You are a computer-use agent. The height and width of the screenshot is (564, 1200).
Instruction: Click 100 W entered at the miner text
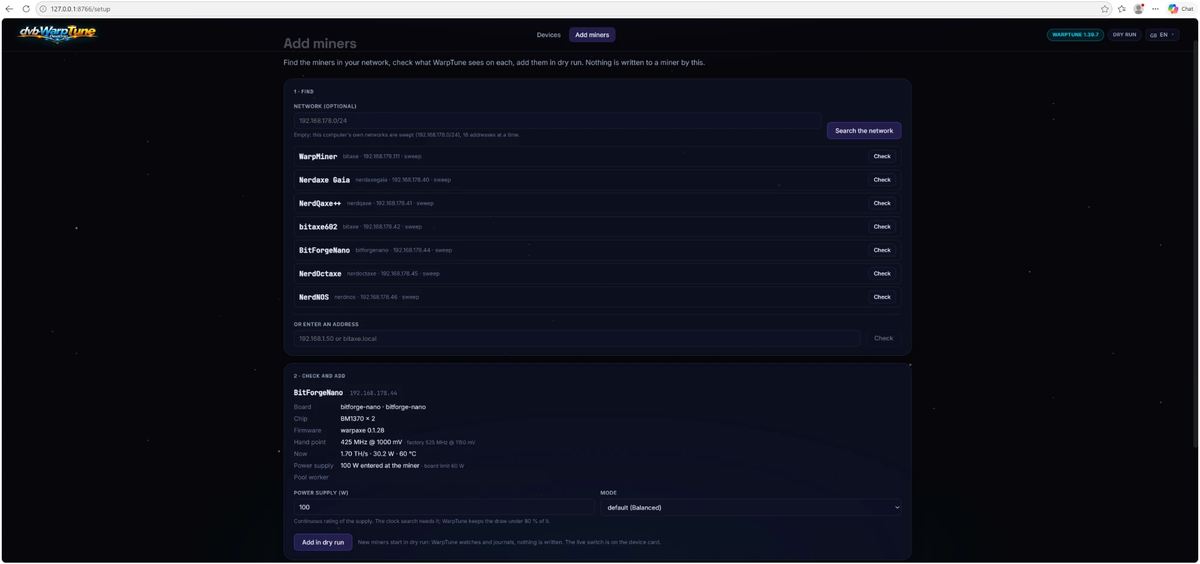click(380, 465)
